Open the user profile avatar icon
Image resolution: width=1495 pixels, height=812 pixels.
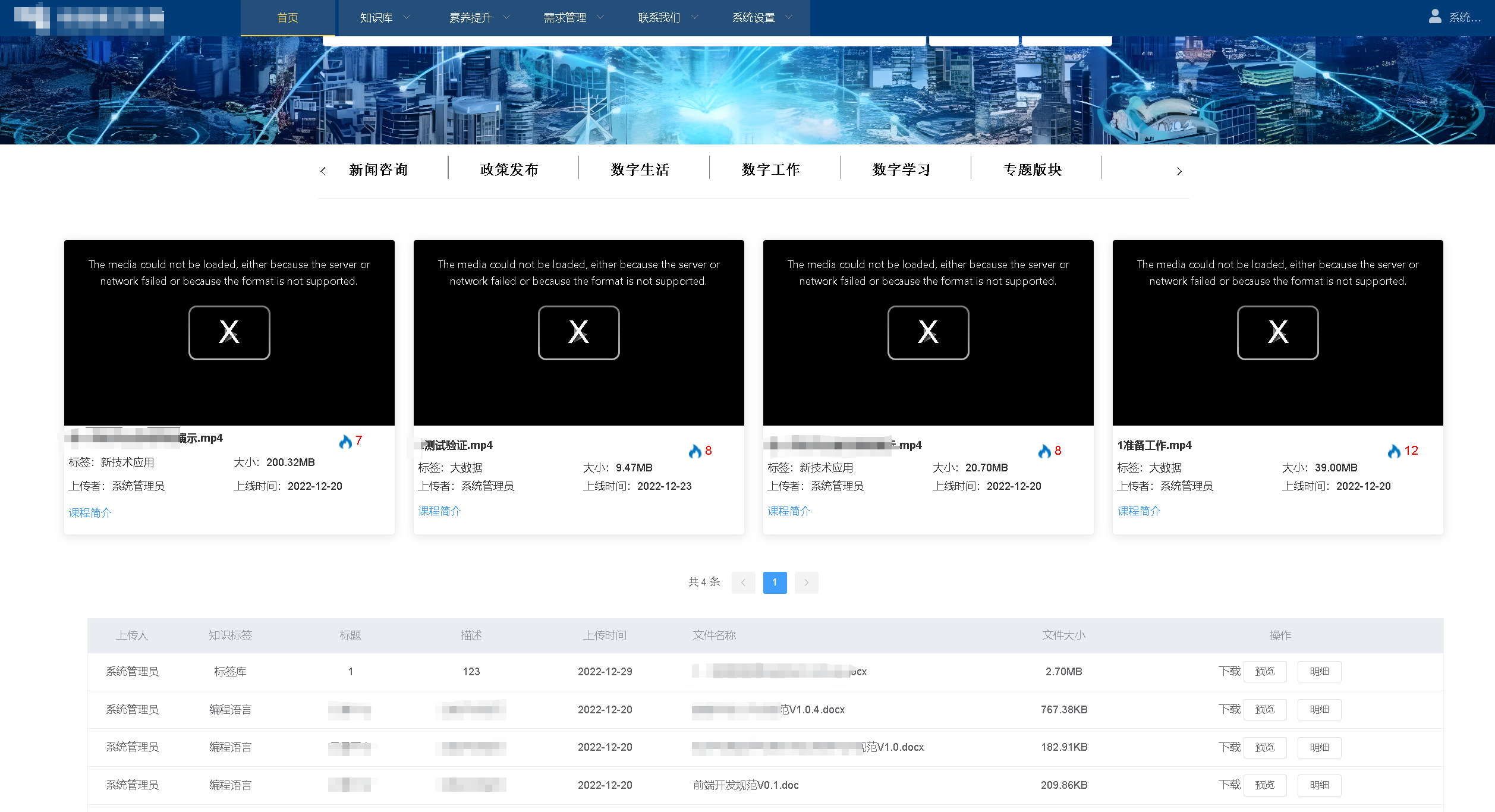[1435, 17]
